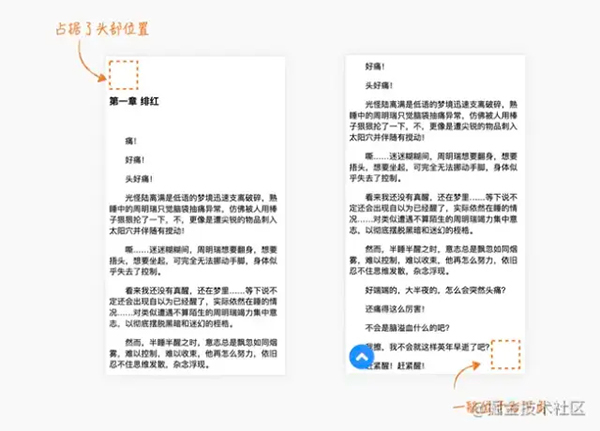Click the dashed orange square at right page bottom
This screenshot has height=431, width=600.
505,354
